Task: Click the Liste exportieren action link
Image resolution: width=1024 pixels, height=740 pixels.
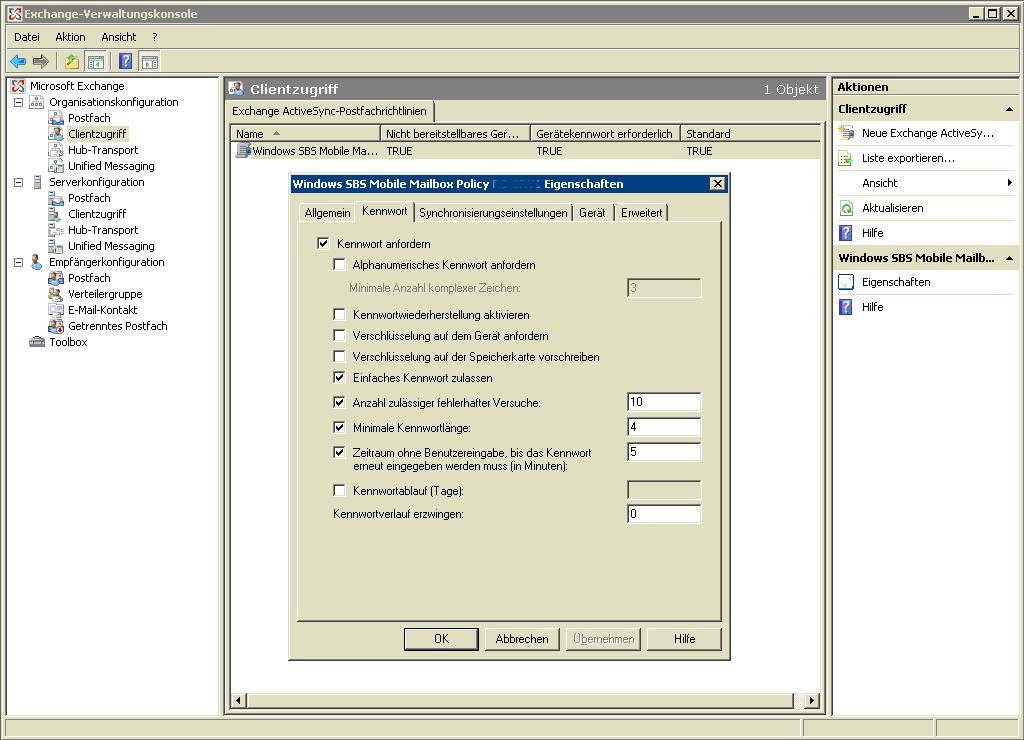Action: pyautogui.click(x=908, y=158)
